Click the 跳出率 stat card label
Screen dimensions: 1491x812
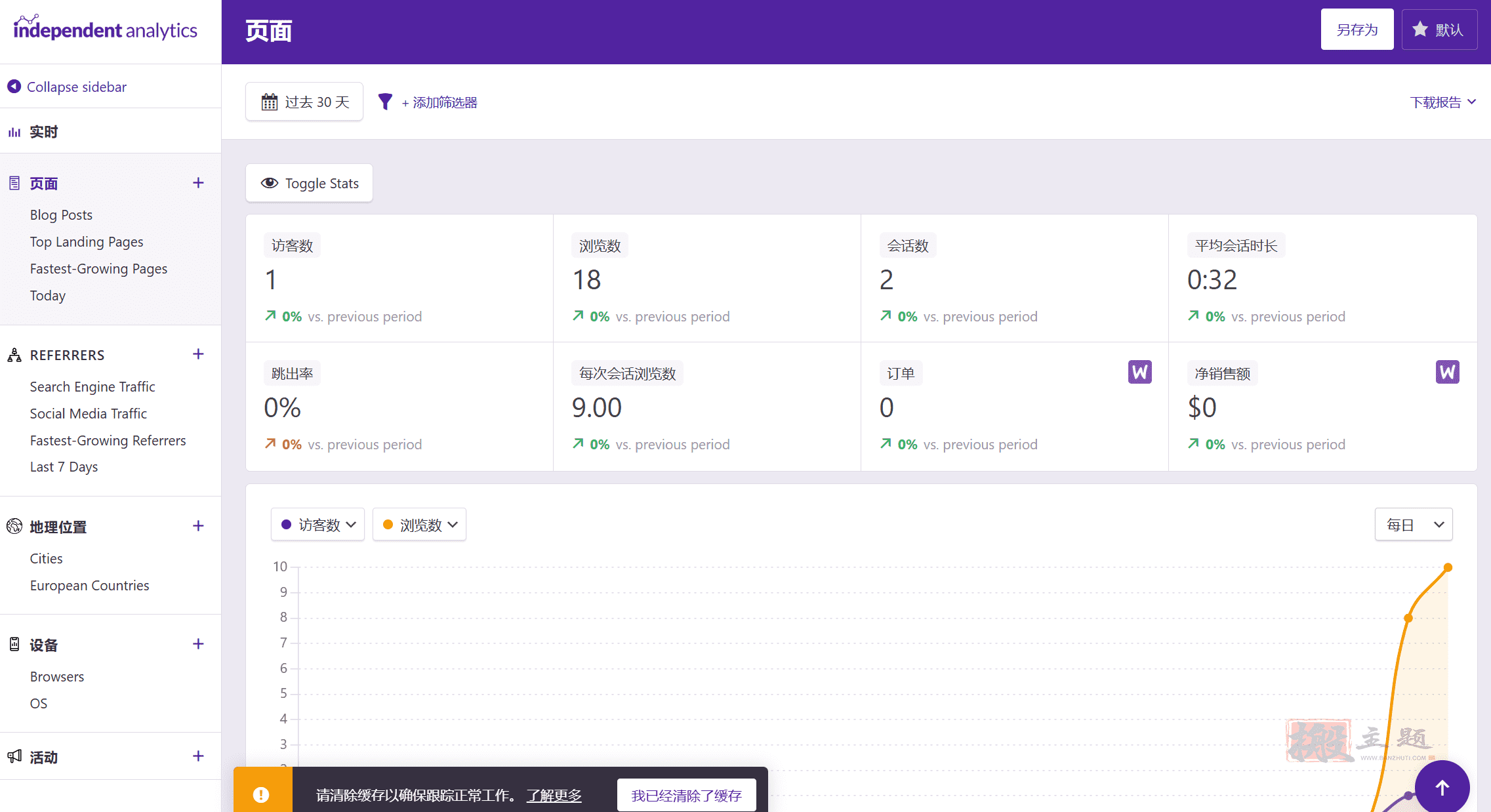[292, 373]
